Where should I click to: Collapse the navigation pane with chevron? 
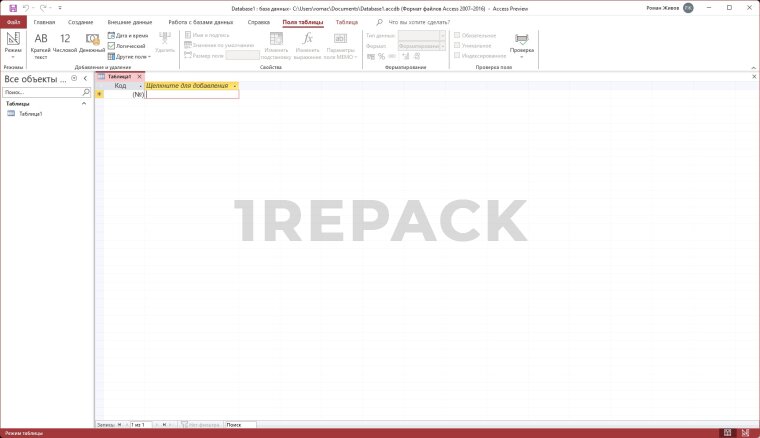[x=86, y=78]
